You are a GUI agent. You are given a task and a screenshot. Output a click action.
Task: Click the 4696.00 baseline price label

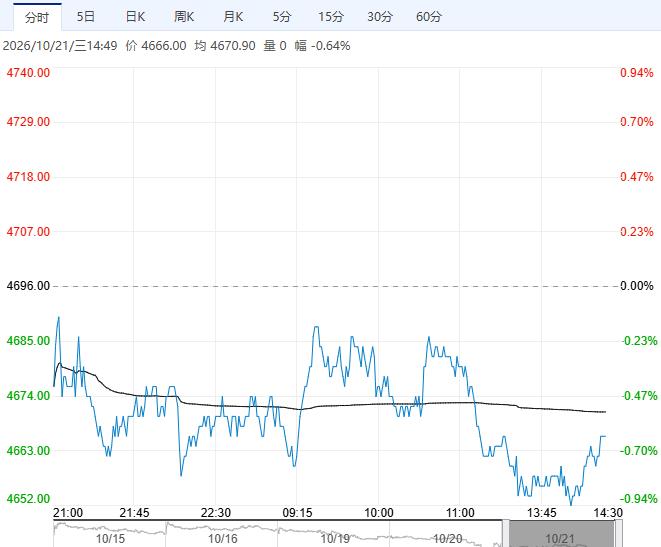click(28, 286)
